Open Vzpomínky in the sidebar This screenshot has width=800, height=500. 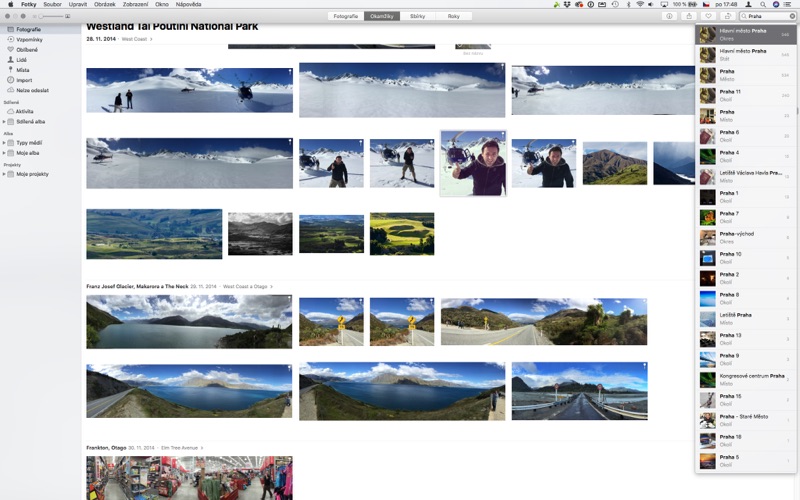tap(29, 39)
